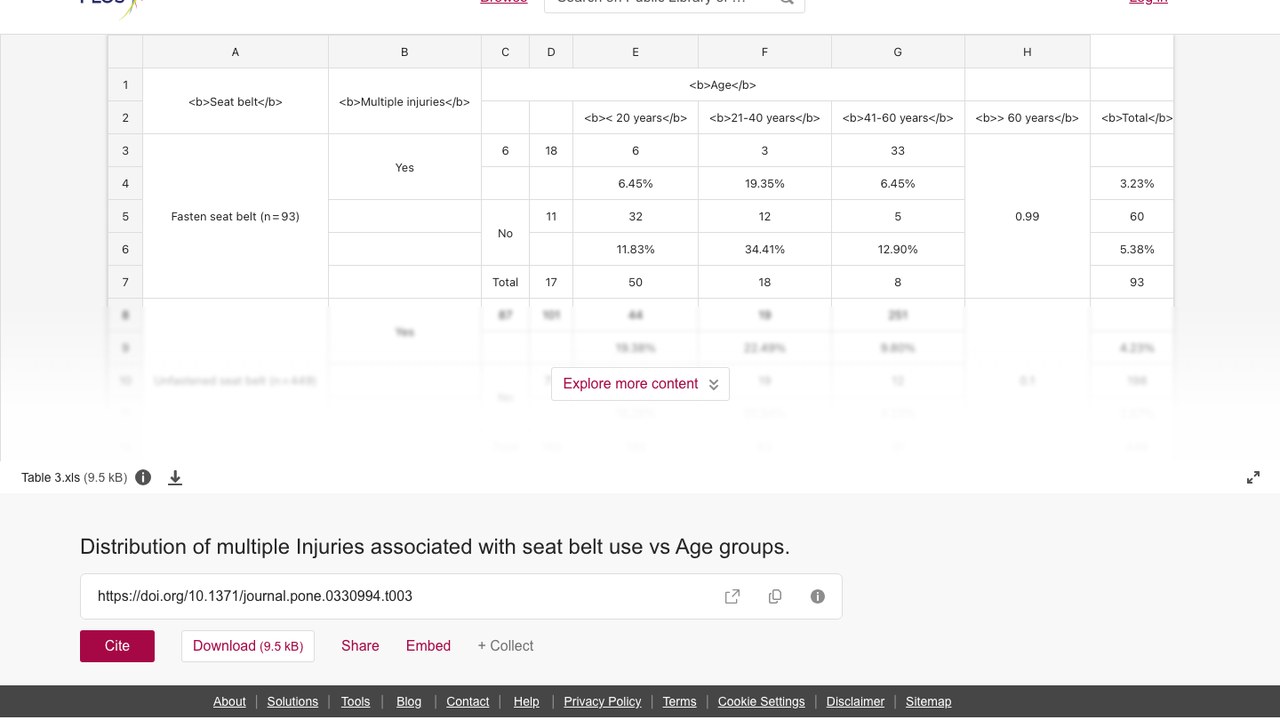Viewport: 1280px width, 720px height.
Task: Show DOI information icon
Action: click(x=817, y=596)
